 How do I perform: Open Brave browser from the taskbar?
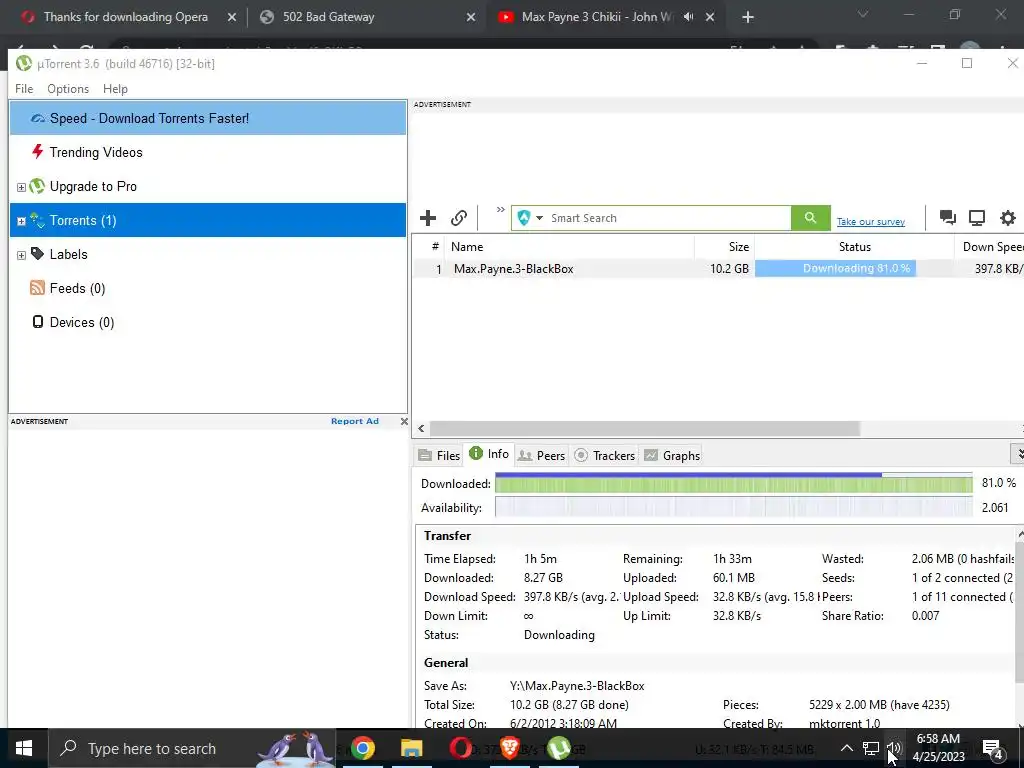509,748
